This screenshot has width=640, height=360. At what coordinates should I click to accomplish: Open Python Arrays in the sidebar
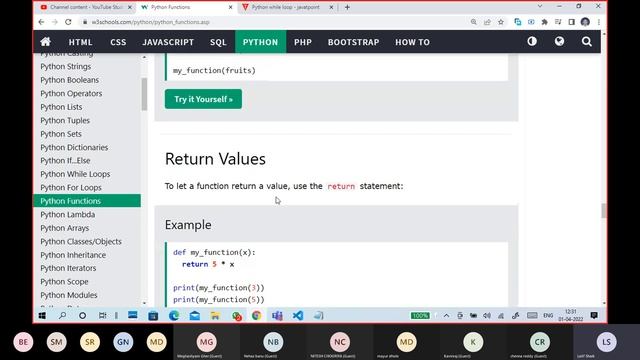[x=64, y=228]
